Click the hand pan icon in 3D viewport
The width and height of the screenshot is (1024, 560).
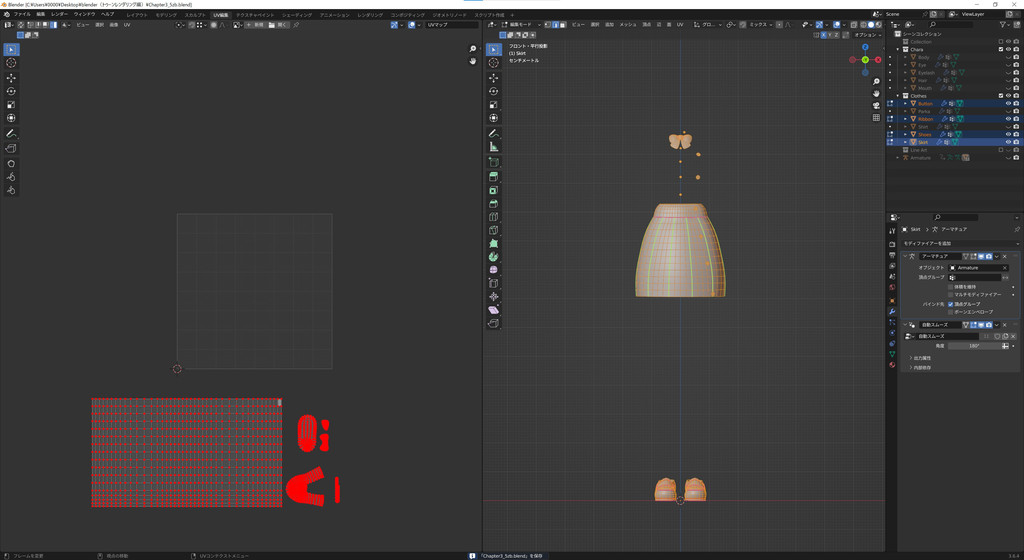876,93
